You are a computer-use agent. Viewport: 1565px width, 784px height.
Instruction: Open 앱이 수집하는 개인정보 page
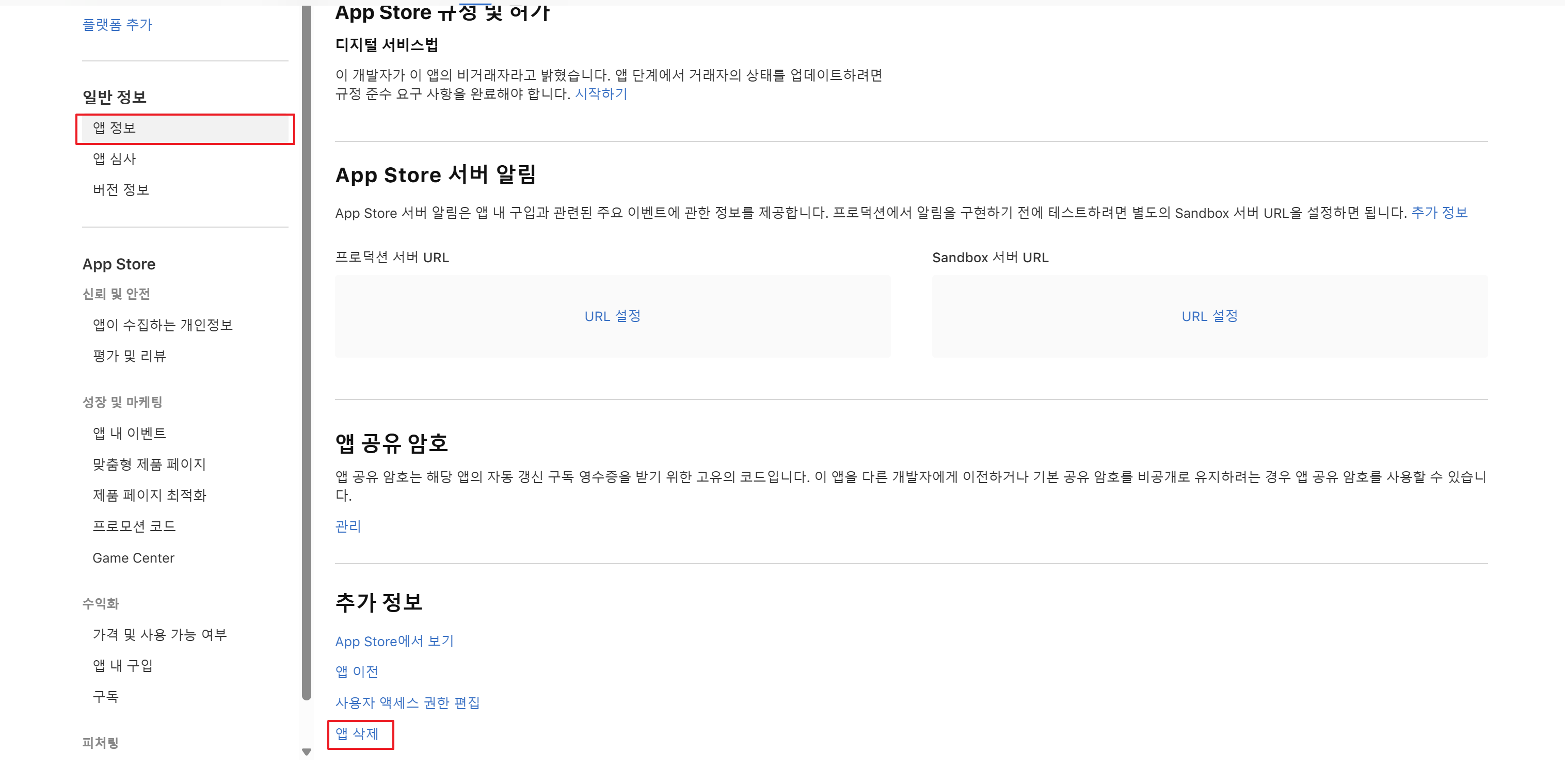(162, 326)
